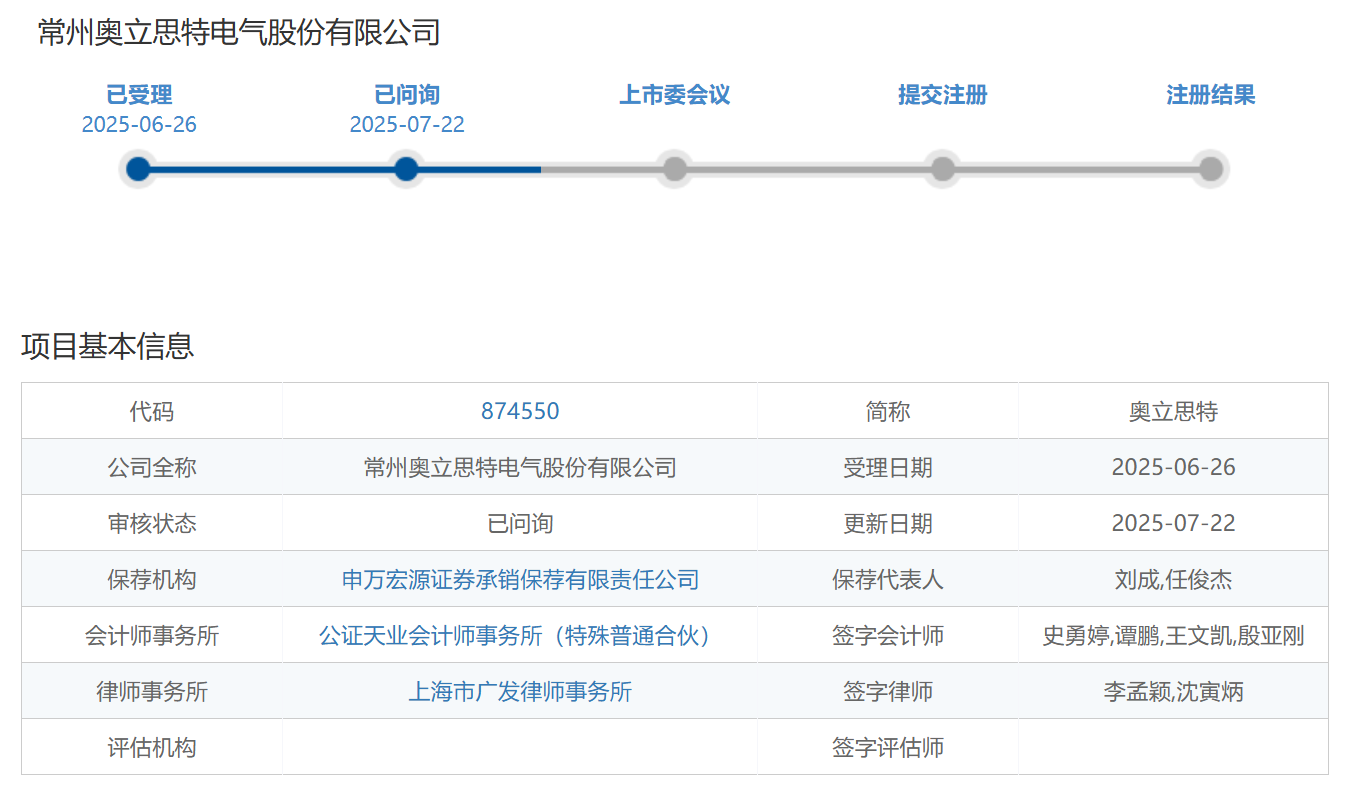
Task: Select the 注册结果 stage label
Action: [x=1211, y=95]
